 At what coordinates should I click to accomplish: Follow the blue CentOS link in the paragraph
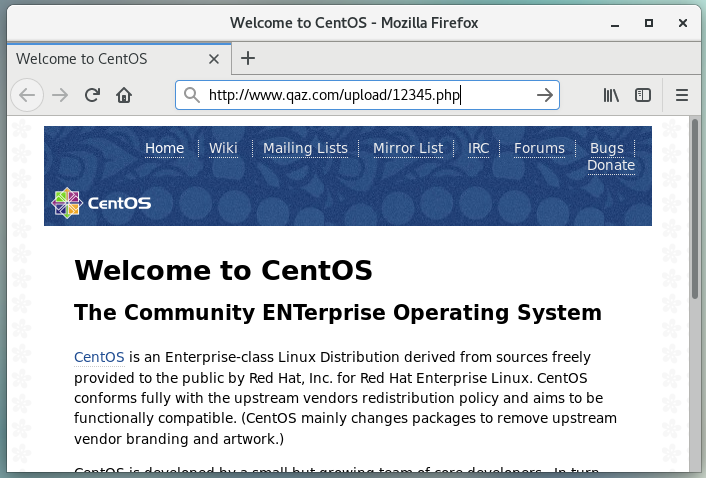pyautogui.click(x=99, y=357)
